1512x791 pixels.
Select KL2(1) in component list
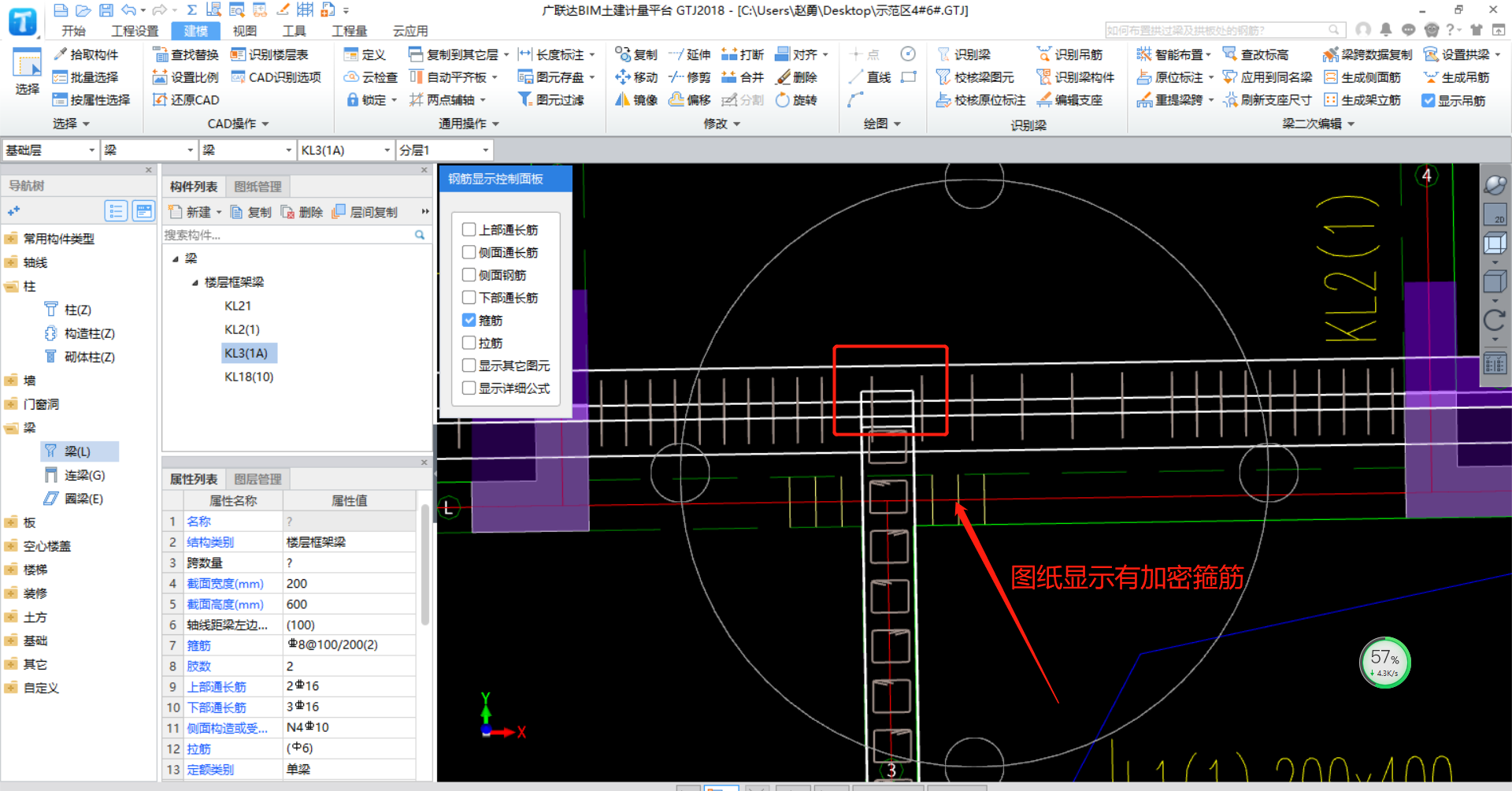coord(242,329)
